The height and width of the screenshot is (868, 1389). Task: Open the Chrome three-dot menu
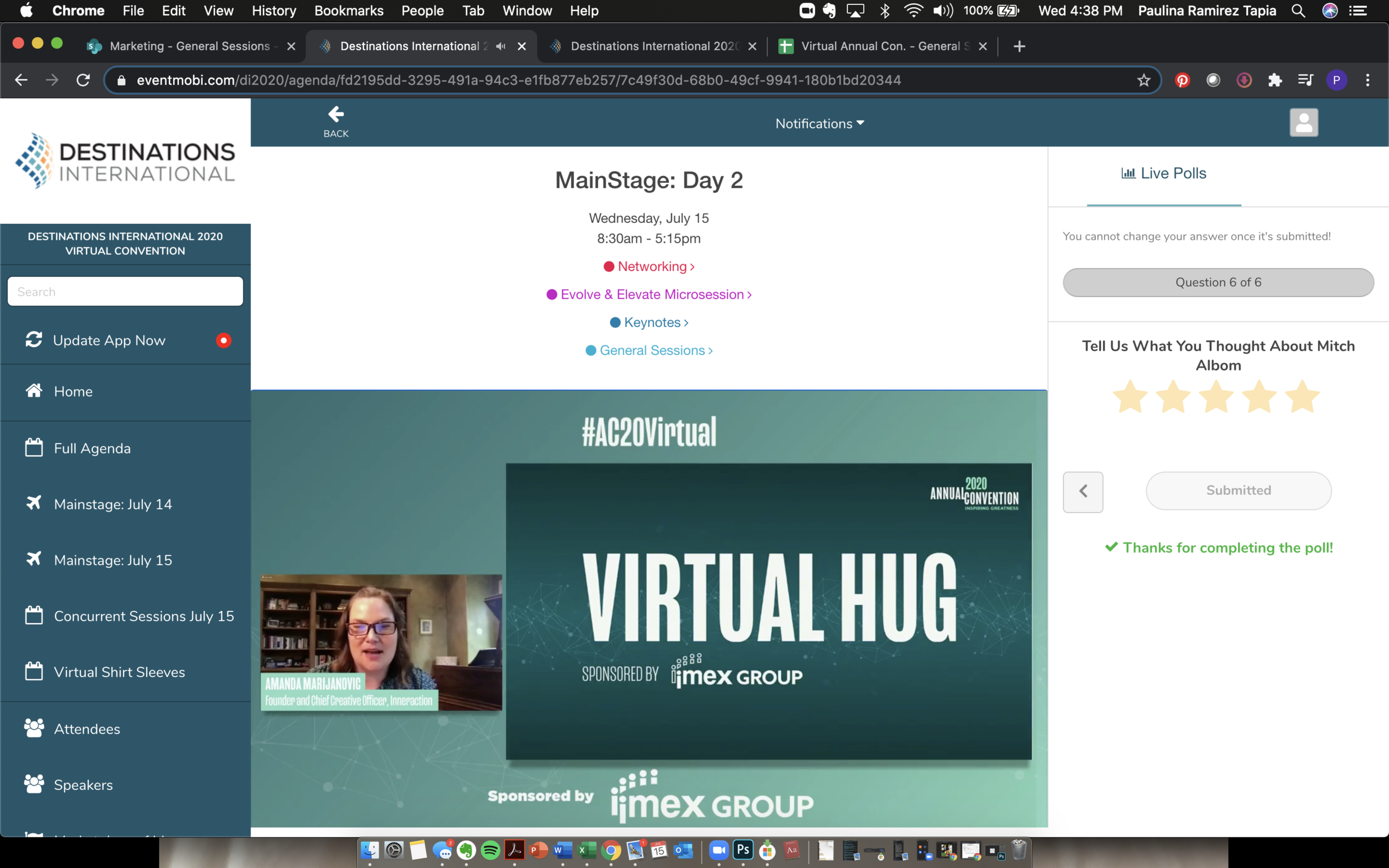point(1367,81)
